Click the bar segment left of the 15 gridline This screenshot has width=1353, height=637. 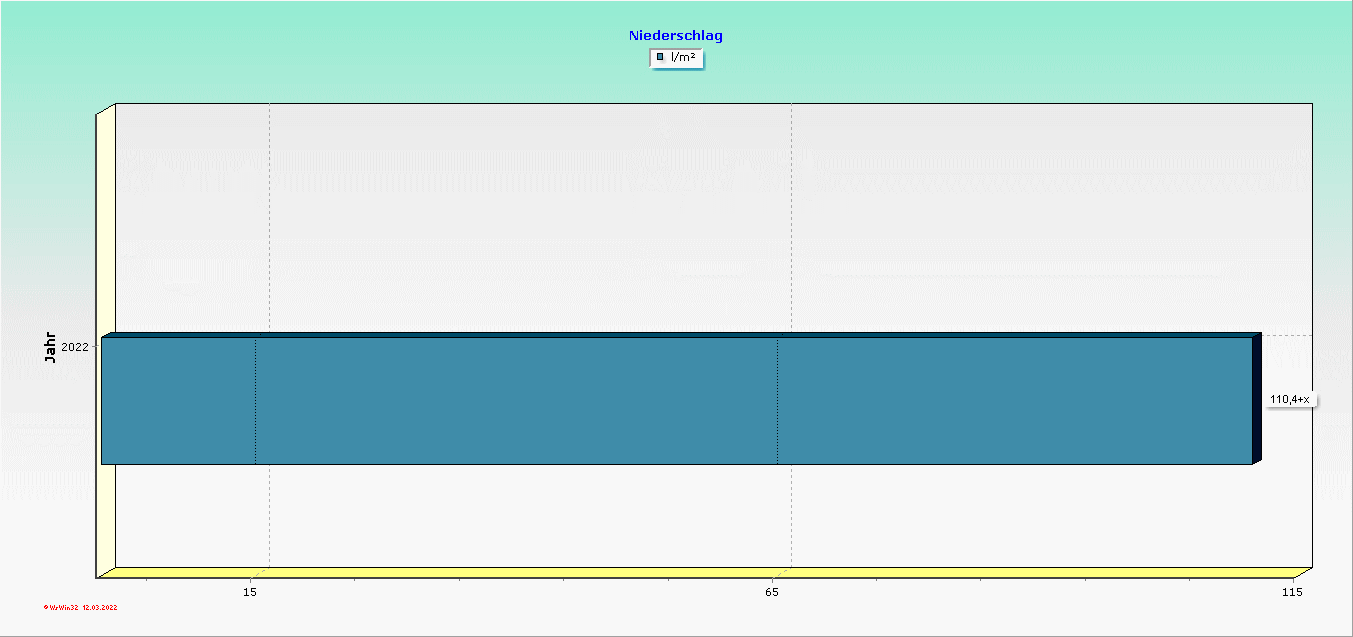(178, 401)
